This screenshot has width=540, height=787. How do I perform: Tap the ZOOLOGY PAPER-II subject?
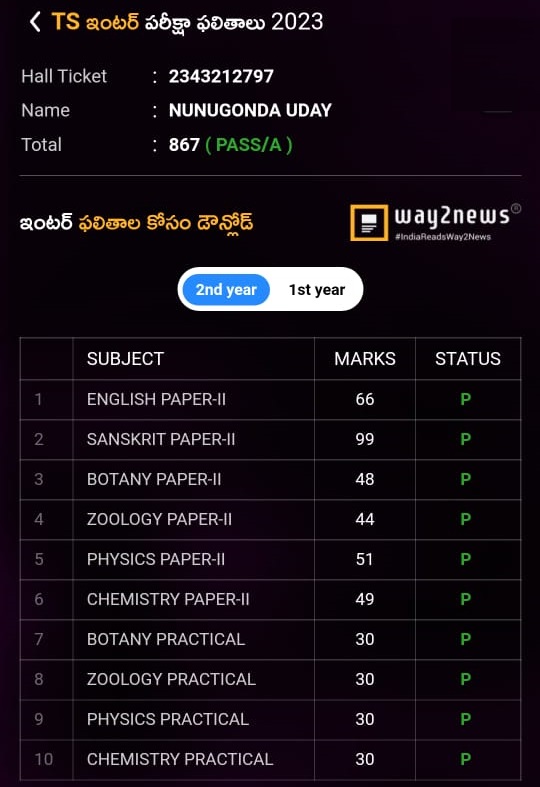(x=159, y=519)
